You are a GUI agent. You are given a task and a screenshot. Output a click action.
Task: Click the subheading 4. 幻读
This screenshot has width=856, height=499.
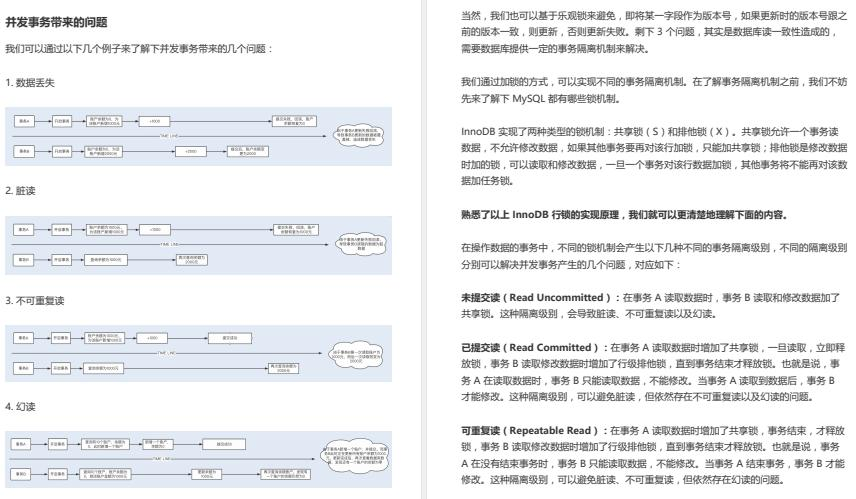20,407
